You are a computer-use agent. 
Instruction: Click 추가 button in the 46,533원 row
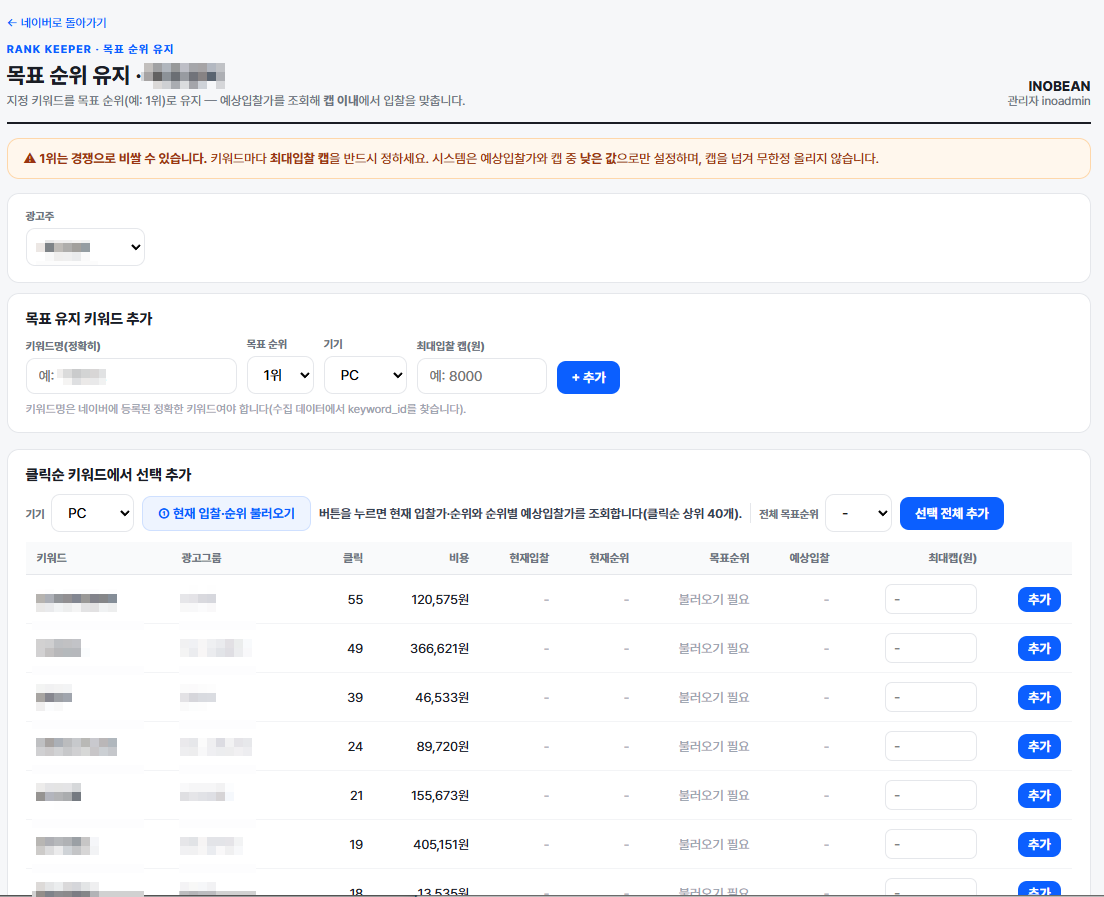pyautogui.click(x=1039, y=697)
